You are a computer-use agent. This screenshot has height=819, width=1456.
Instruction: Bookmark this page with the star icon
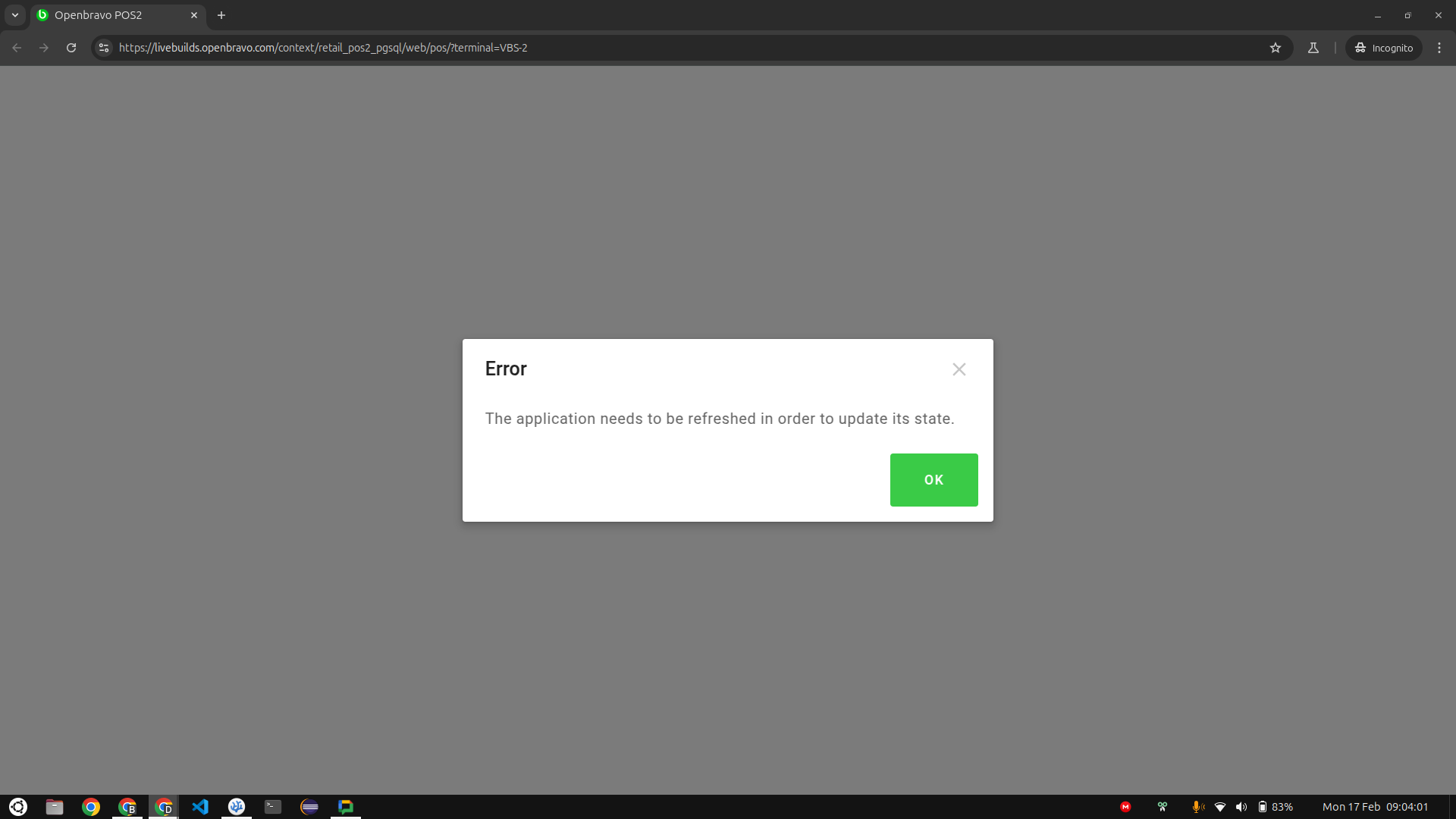[x=1276, y=48]
